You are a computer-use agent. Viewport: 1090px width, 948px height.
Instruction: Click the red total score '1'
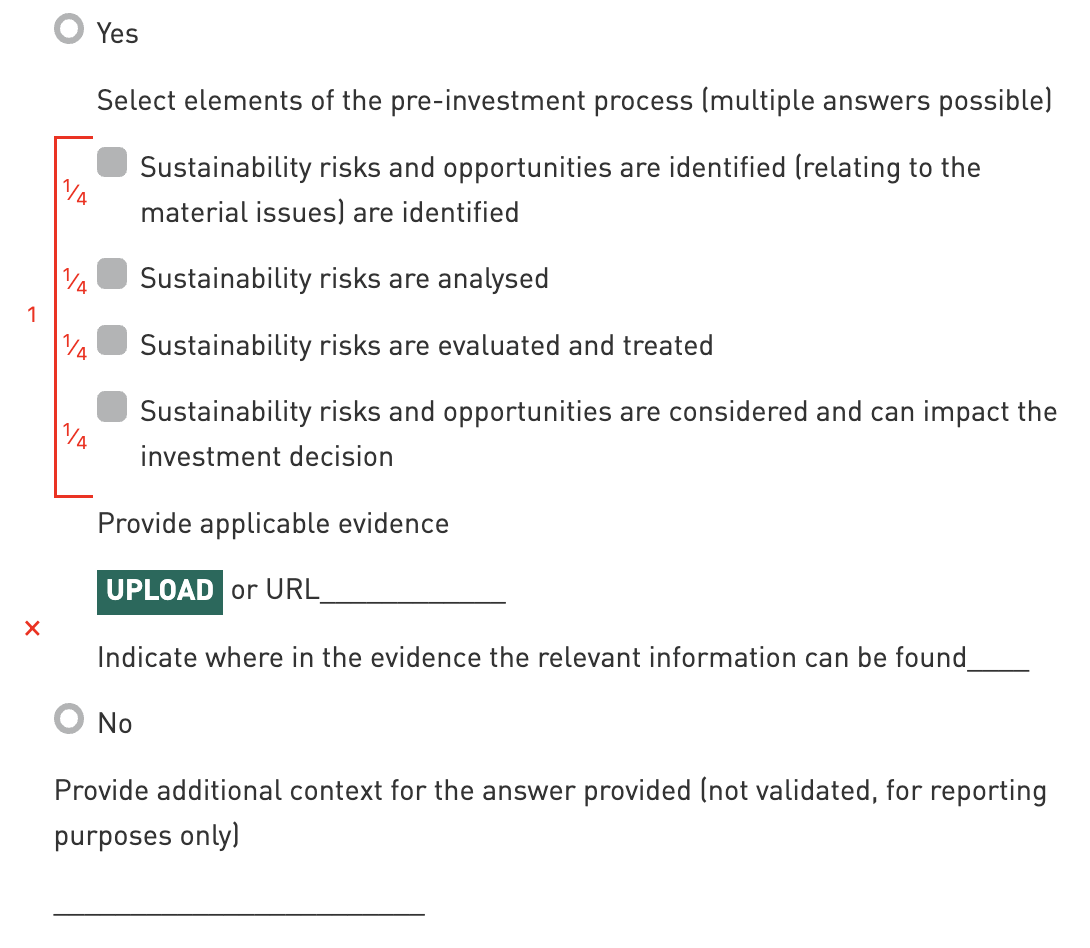(32, 316)
